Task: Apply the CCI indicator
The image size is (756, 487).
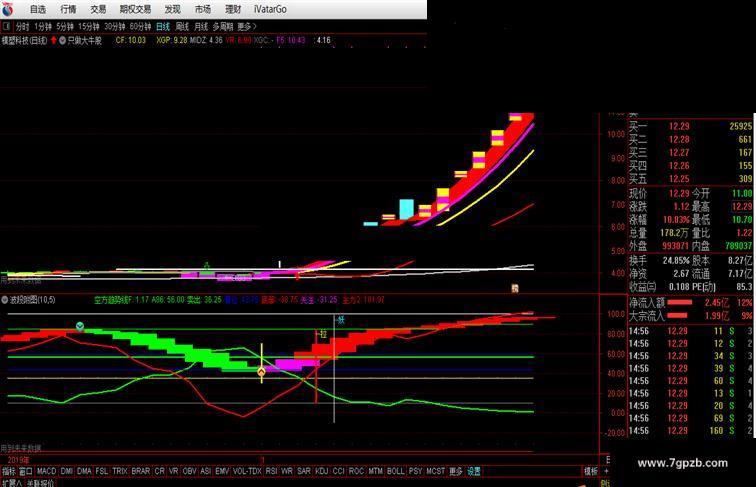Action: pos(338,471)
